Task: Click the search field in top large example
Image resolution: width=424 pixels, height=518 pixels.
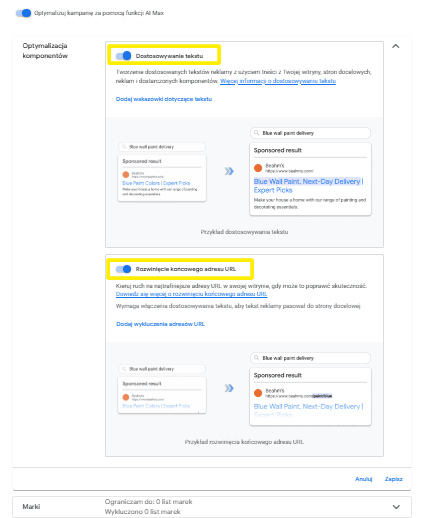Action: pyautogui.click(x=310, y=133)
